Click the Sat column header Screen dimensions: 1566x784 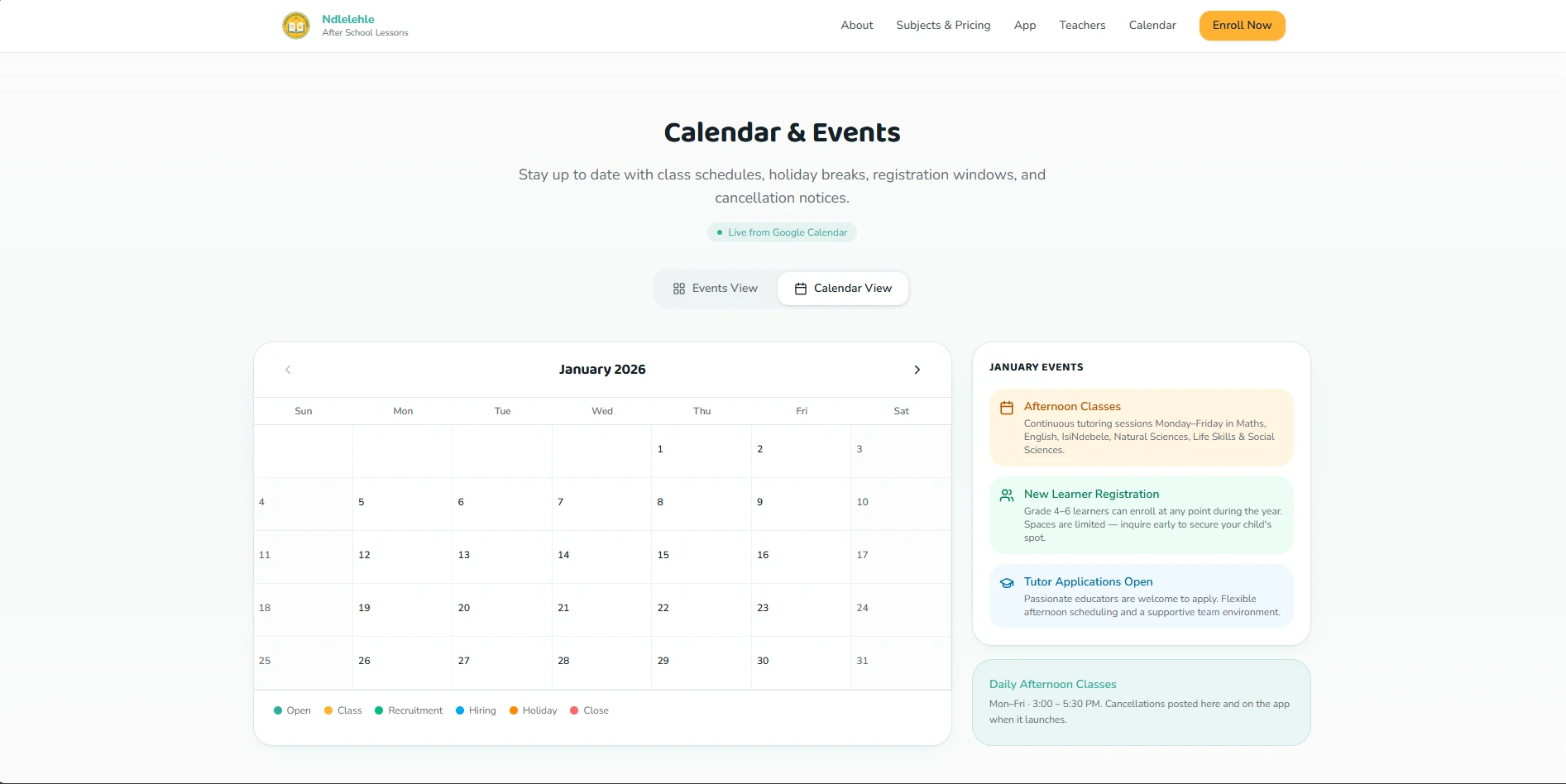click(901, 411)
